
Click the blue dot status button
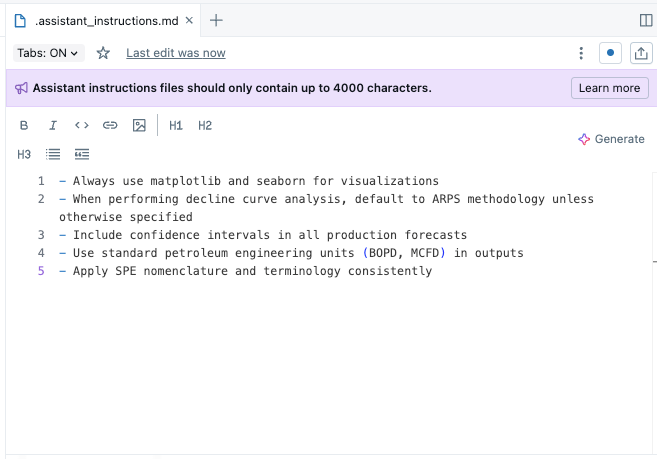[611, 53]
